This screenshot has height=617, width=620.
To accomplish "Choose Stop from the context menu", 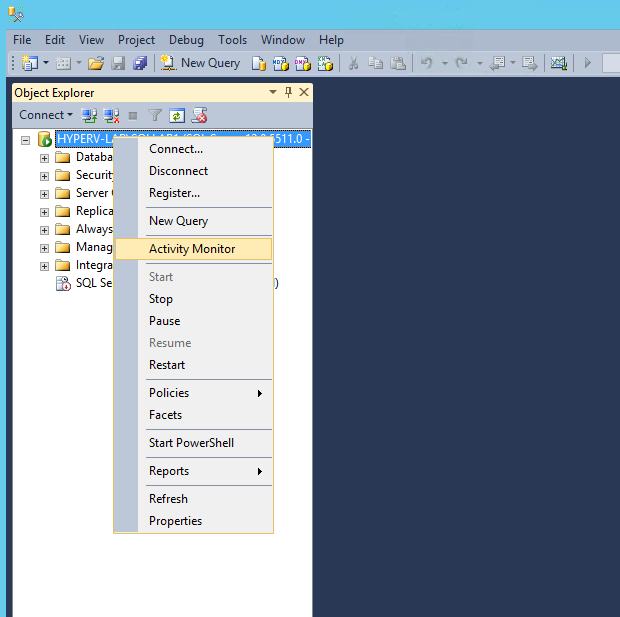I will 193,299.
